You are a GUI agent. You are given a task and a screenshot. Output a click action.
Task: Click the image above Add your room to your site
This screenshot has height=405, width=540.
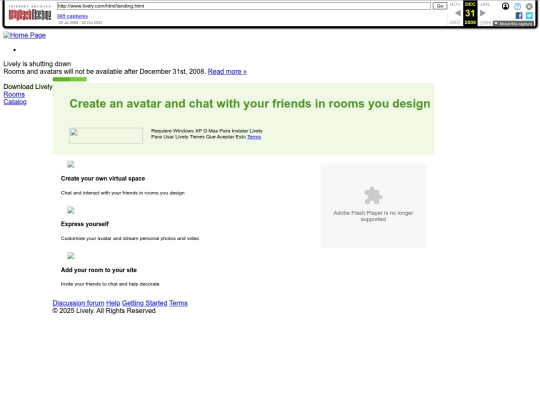pyautogui.click(x=71, y=256)
